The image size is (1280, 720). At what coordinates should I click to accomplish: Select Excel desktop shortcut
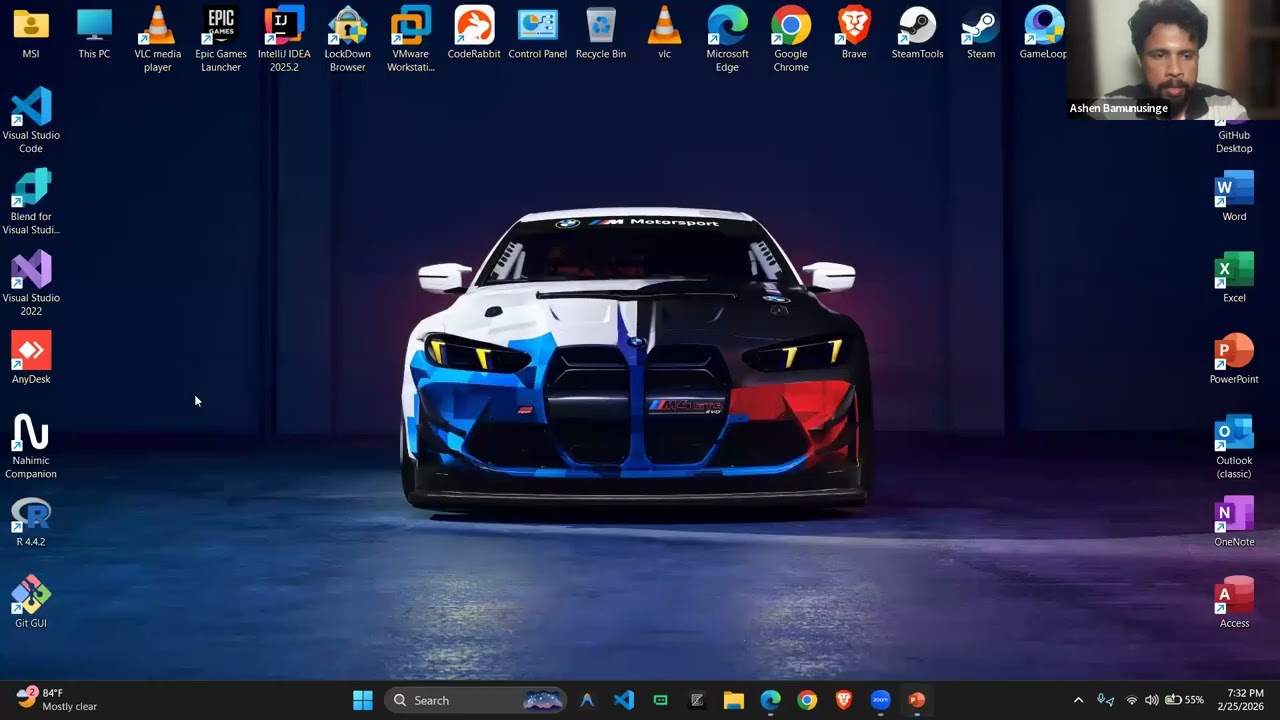(1234, 278)
